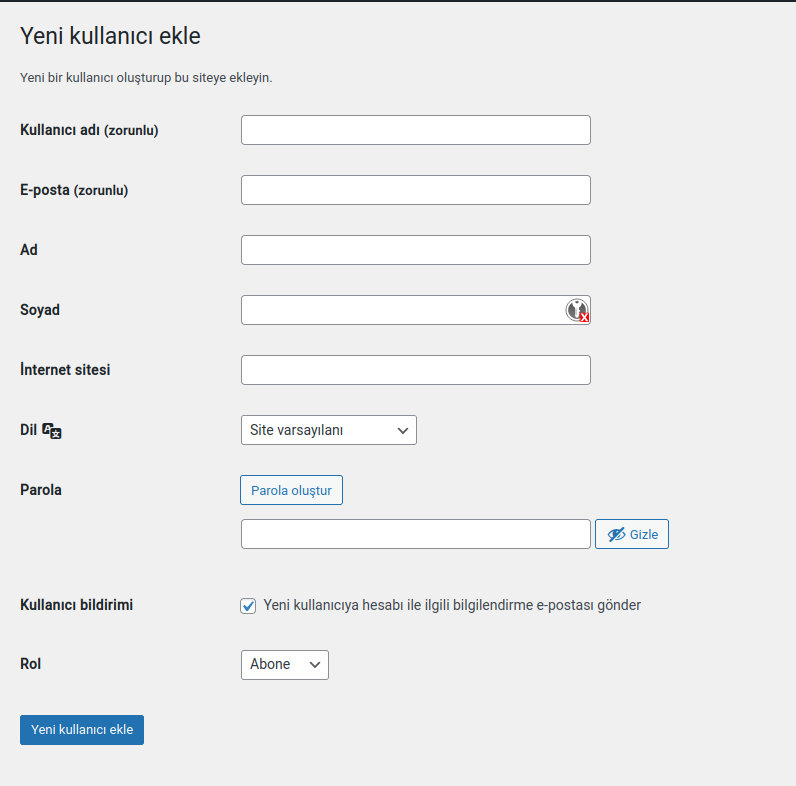Click the key icon in the Soyad field
Screen dimensions: 796x786
tap(577, 310)
